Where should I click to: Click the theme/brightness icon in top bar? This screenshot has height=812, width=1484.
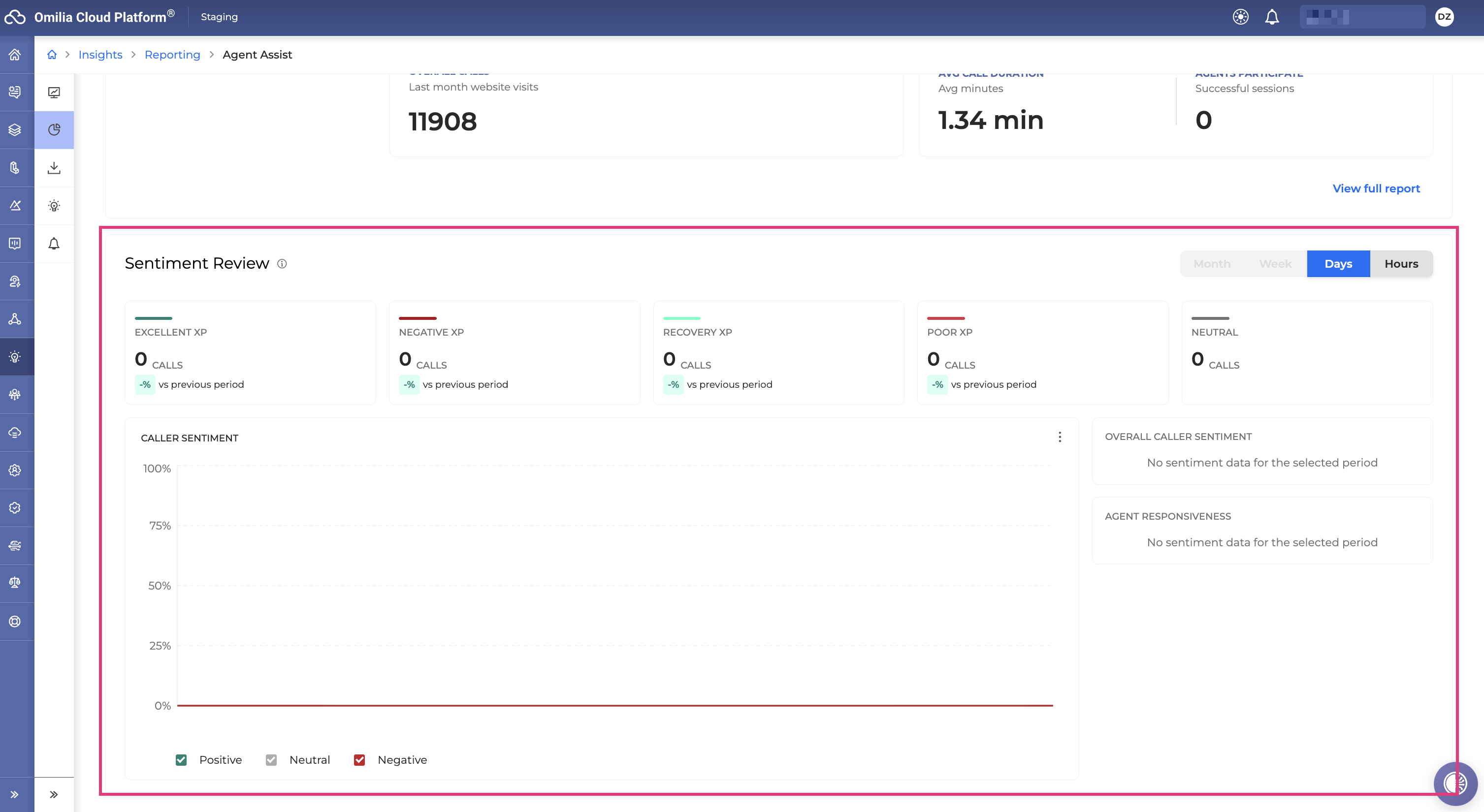tap(1240, 17)
